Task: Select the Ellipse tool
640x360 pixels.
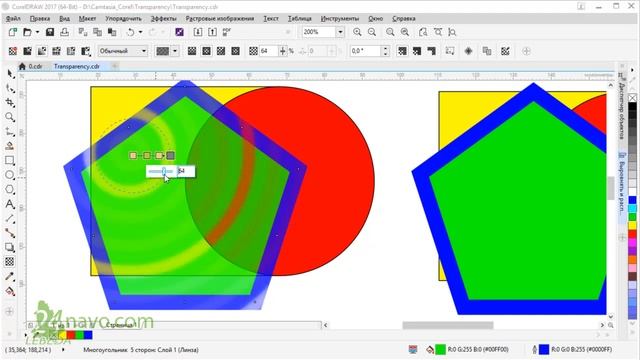Action: click(10, 175)
